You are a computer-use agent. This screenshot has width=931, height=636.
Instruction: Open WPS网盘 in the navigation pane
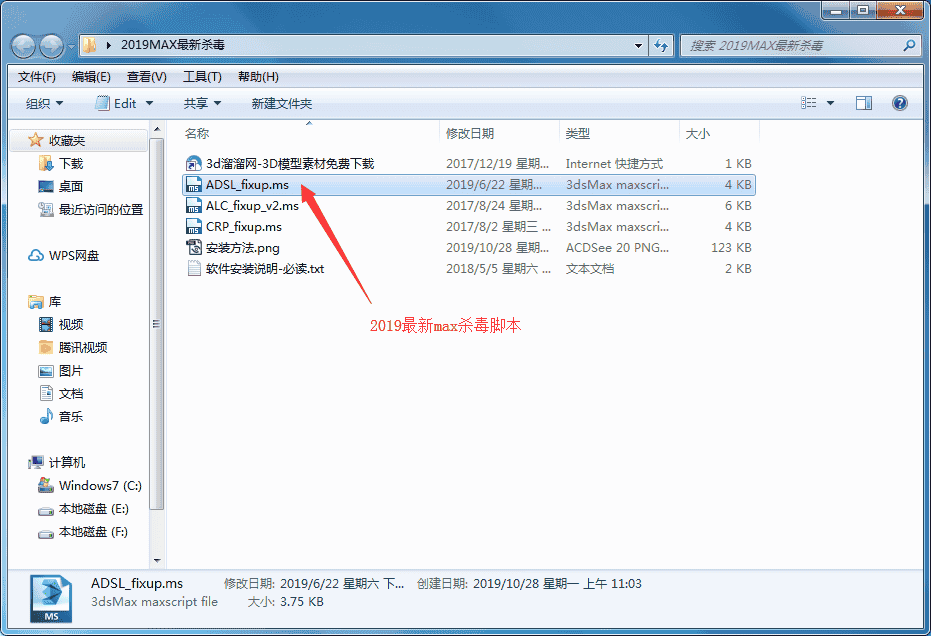pos(74,255)
